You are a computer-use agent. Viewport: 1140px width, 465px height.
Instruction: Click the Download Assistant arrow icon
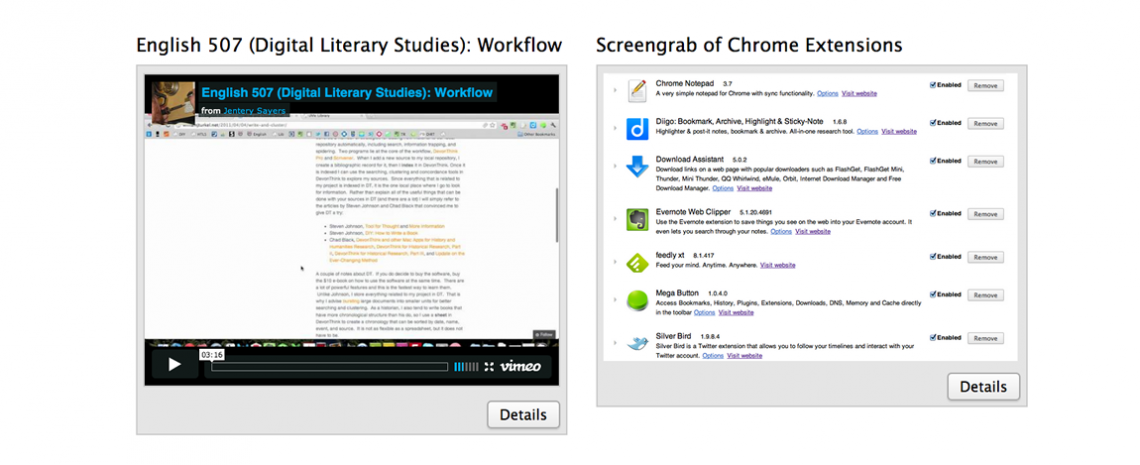(637, 167)
